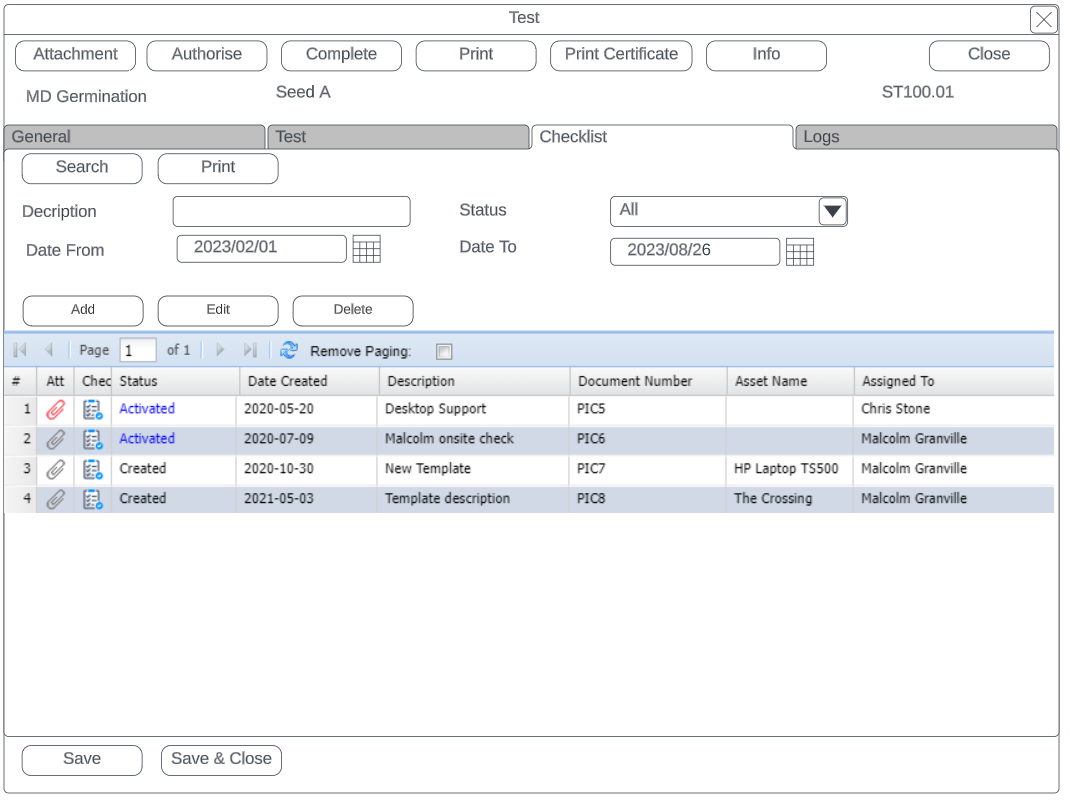Open the Date To calendar picker
This screenshot has width=1070, height=802.
coord(800,252)
